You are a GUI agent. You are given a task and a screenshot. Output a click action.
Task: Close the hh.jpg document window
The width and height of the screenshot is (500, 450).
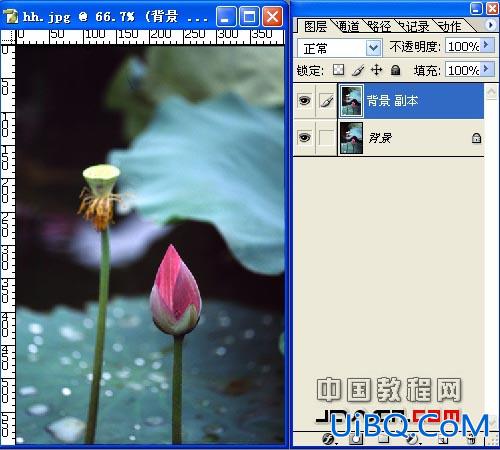coord(273,17)
